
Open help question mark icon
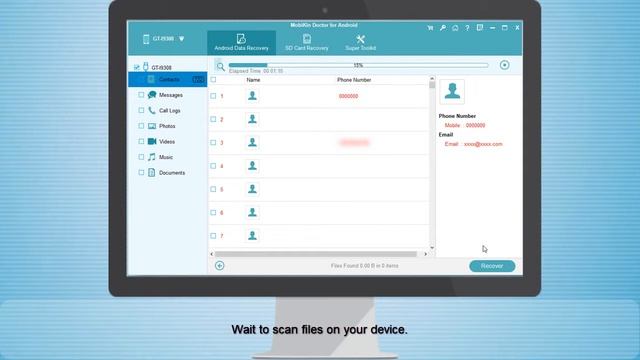pyautogui.click(x=467, y=28)
